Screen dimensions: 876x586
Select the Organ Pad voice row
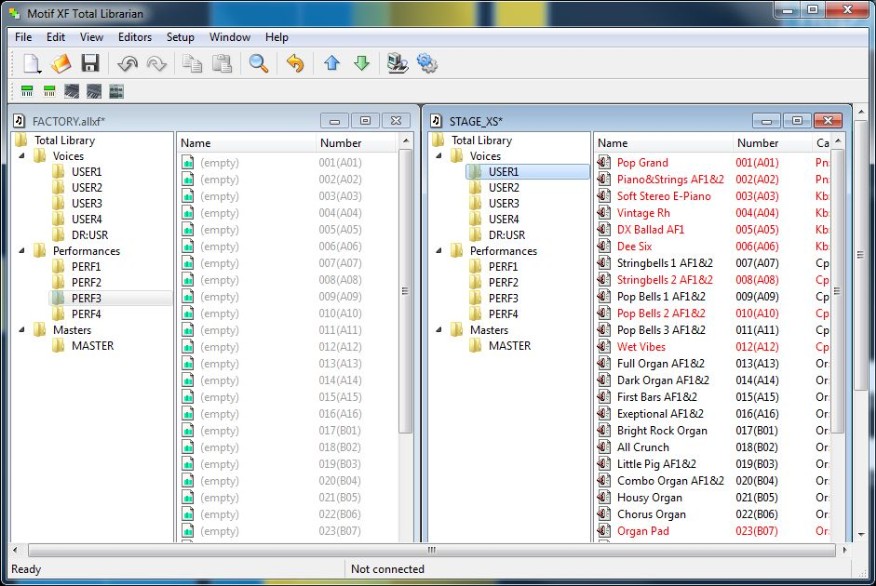pyautogui.click(x=712, y=531)
